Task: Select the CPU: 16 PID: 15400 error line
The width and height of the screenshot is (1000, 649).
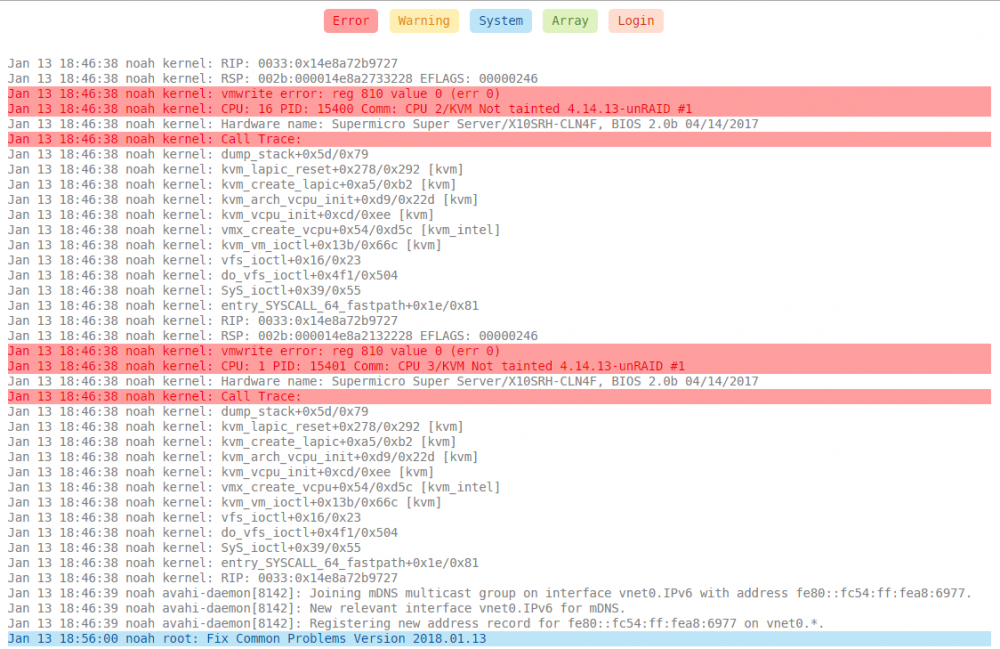Action: (x=499, y=109)
